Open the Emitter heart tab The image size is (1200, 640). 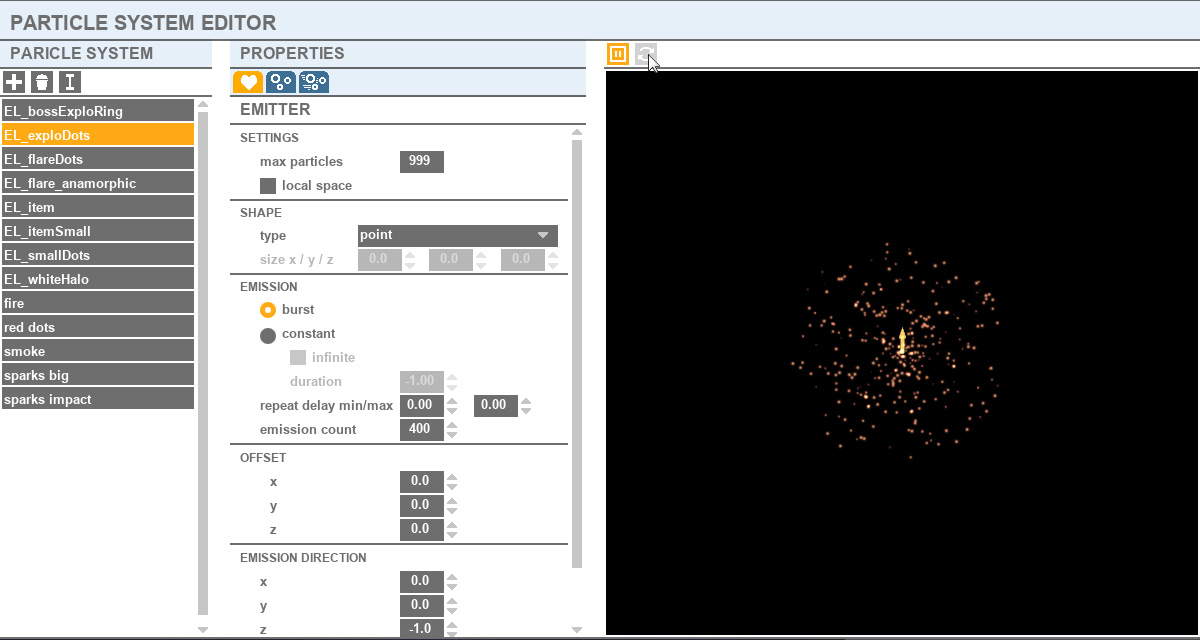[248, 82]
